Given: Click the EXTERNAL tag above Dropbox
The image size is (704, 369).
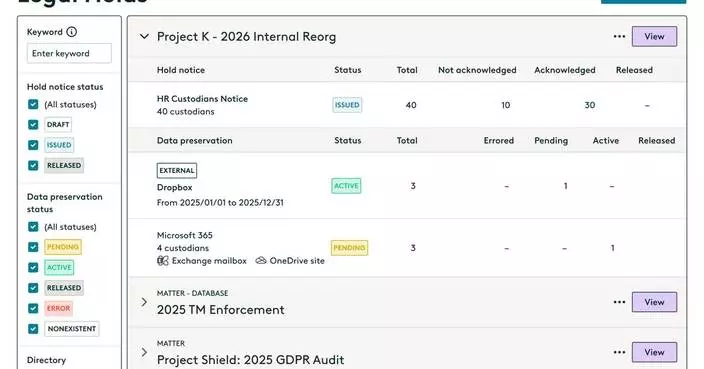Looking at the screenshot, I should (x=177, y=171).
